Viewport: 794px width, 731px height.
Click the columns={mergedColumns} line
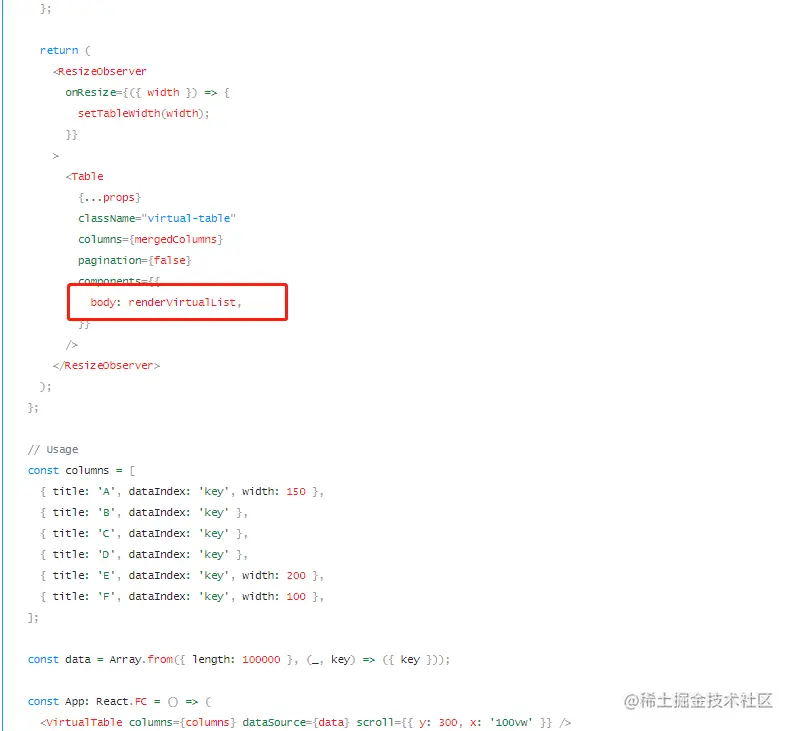(x=150, y=239)
